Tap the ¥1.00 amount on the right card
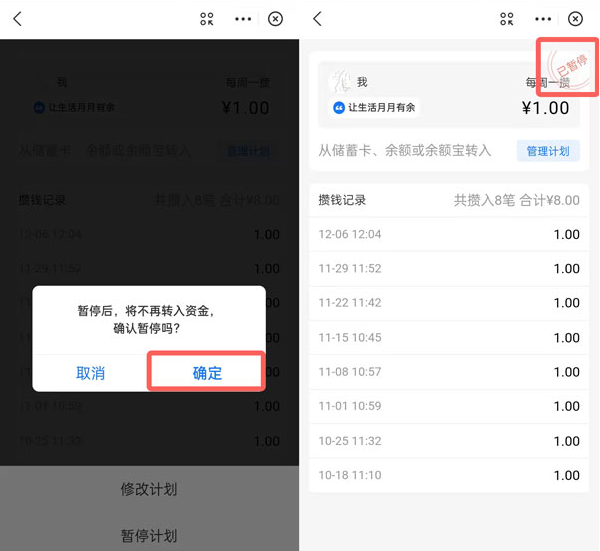 545,108
